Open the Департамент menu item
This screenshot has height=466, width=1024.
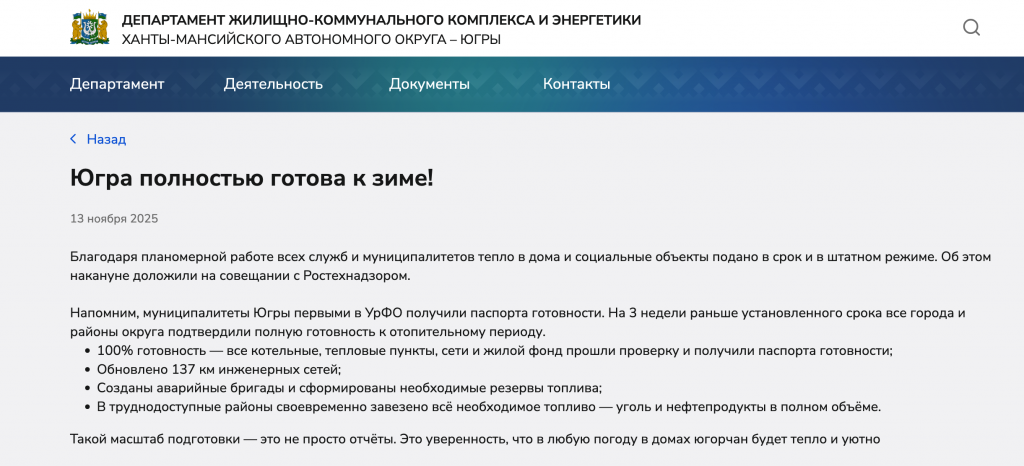coord(117,84)
